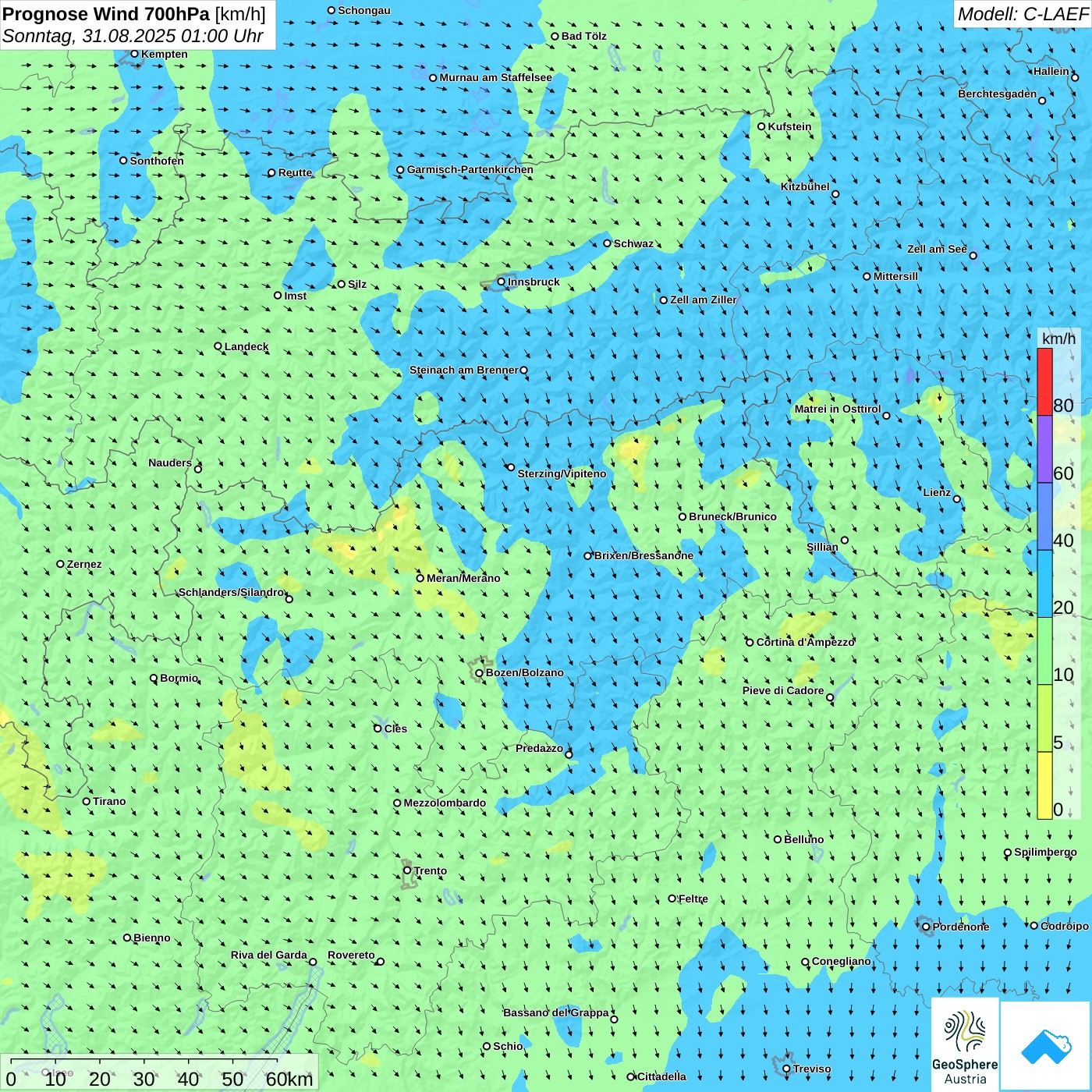Click the 'Rovereto' label
The image size is (1092, 1092).
351,955
